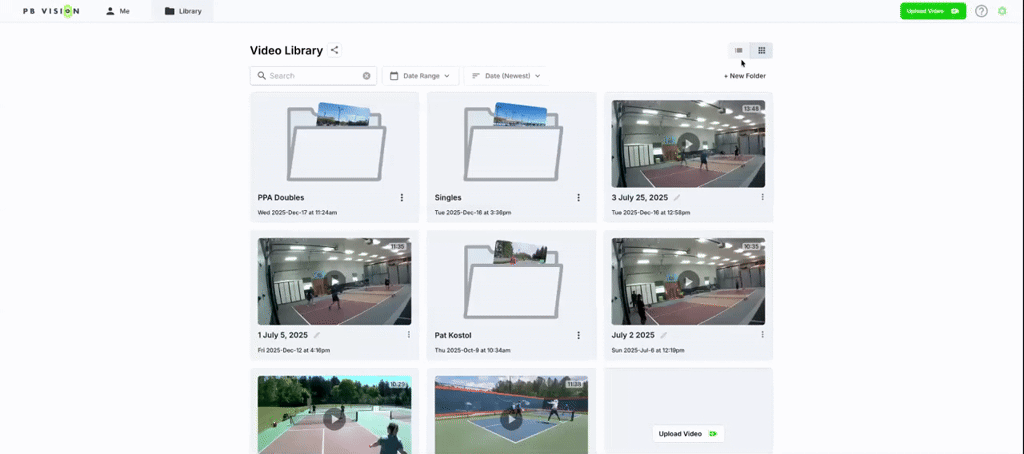Image resolution: width=1024 pixels, height=454 pixels.
Task: Click the Pat Kostol folder name
Action: (454, 335)
